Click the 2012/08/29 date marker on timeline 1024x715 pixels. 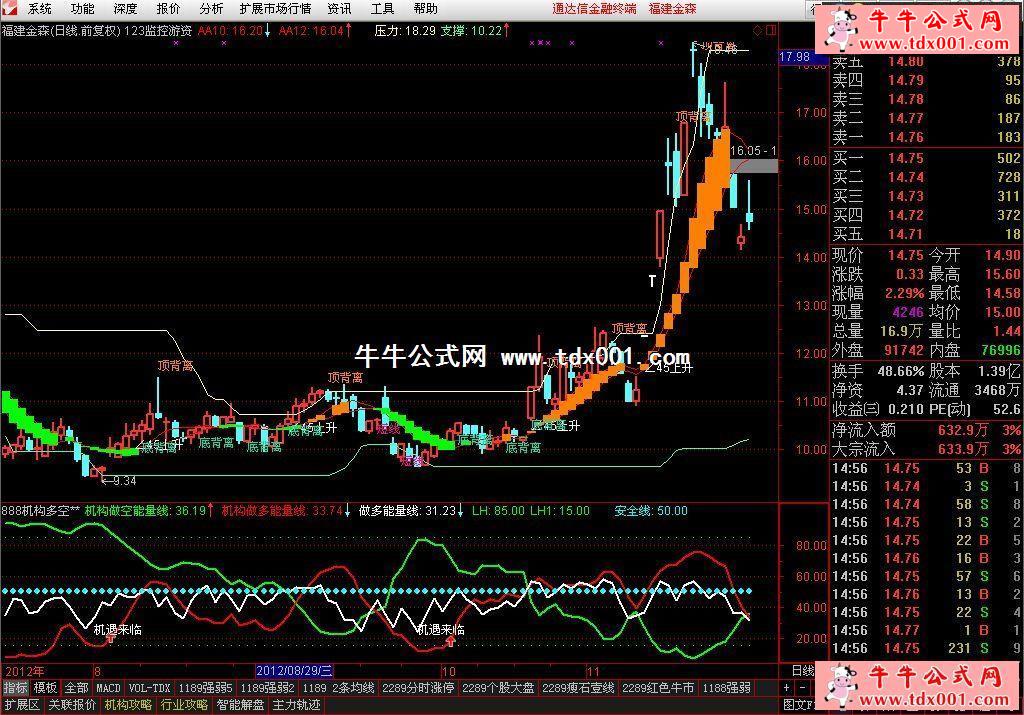(x=295, y=670)
